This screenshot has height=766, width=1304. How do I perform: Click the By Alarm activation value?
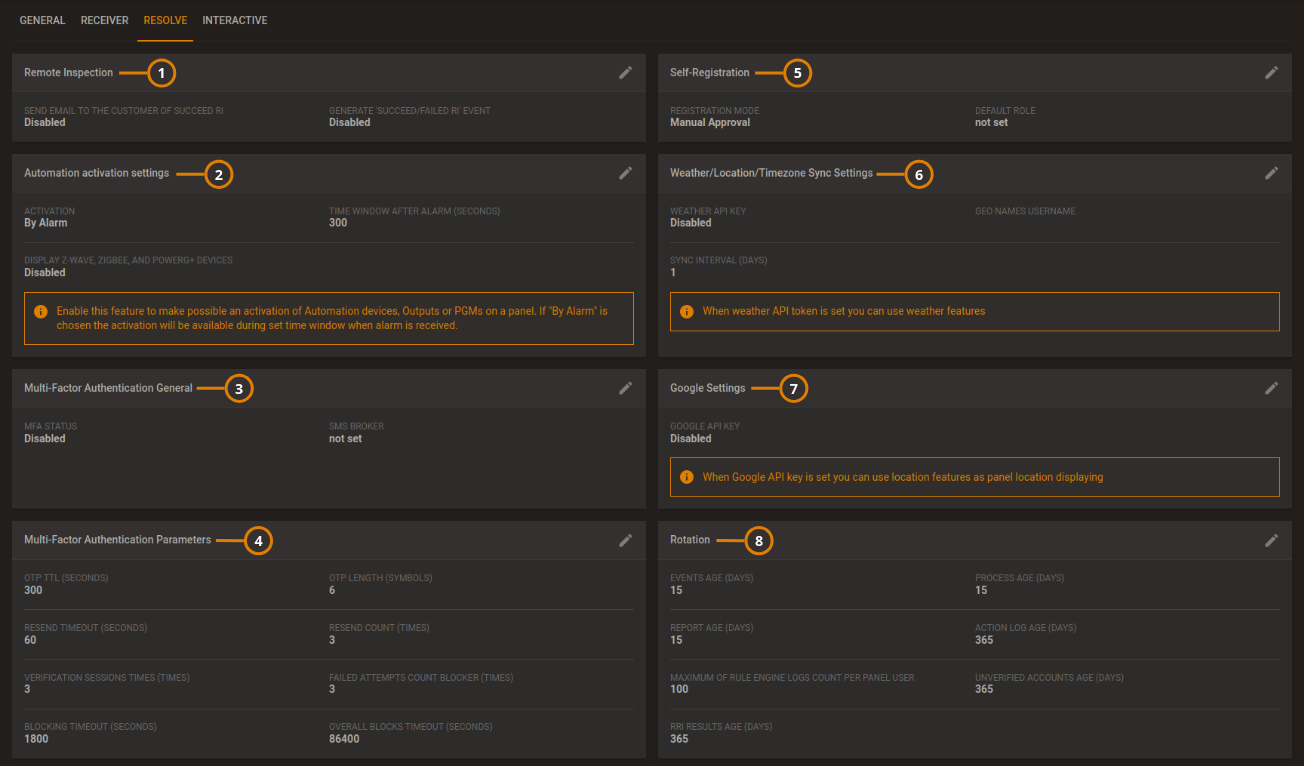click(x=45, y=222)
